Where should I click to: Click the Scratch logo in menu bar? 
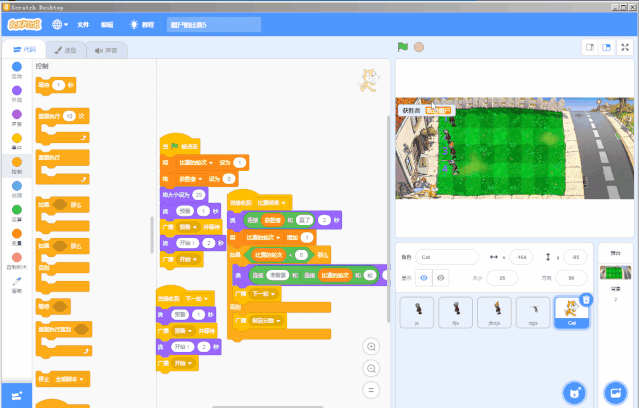click(x=25, y=24)
